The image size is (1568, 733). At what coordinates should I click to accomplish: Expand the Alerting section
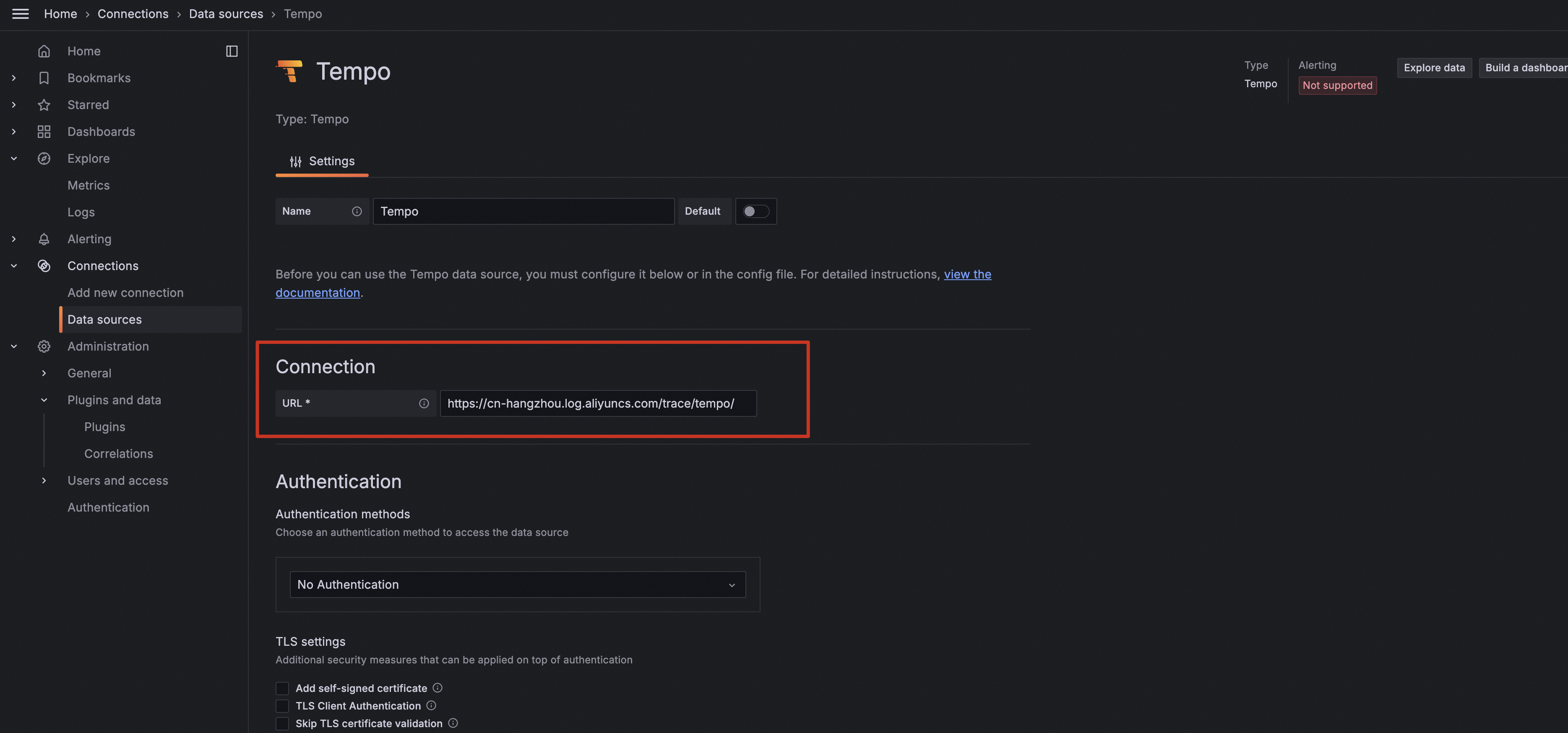(x=14, y=239)
